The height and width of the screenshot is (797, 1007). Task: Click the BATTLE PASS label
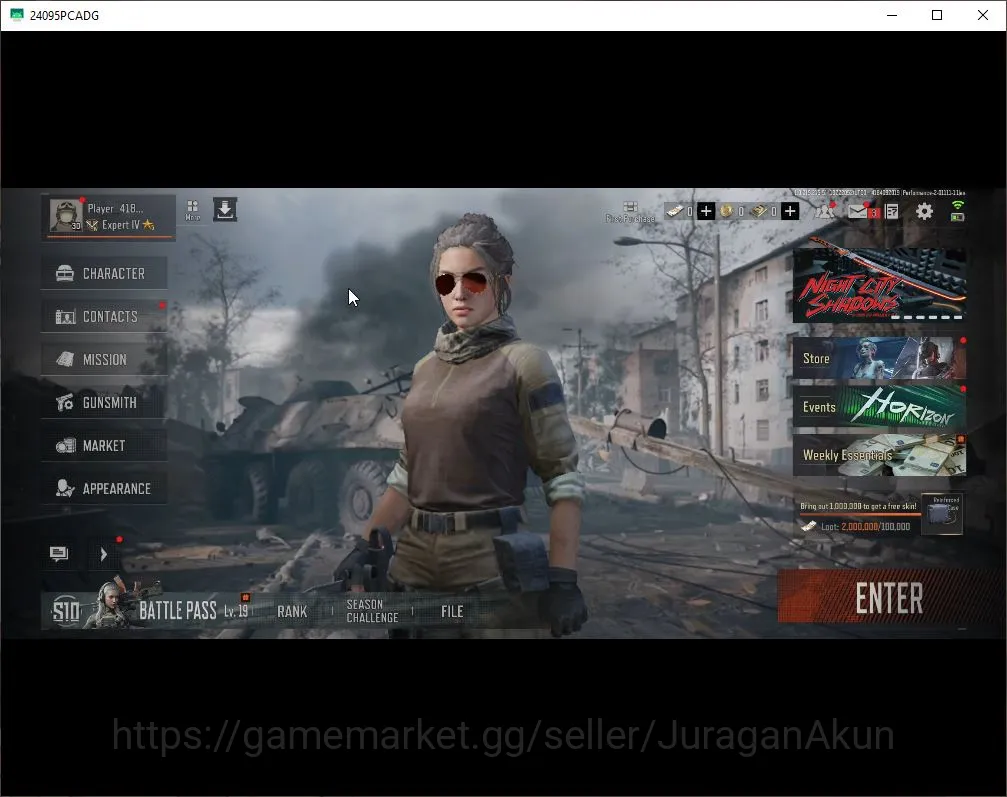click(x=178, y=611)
